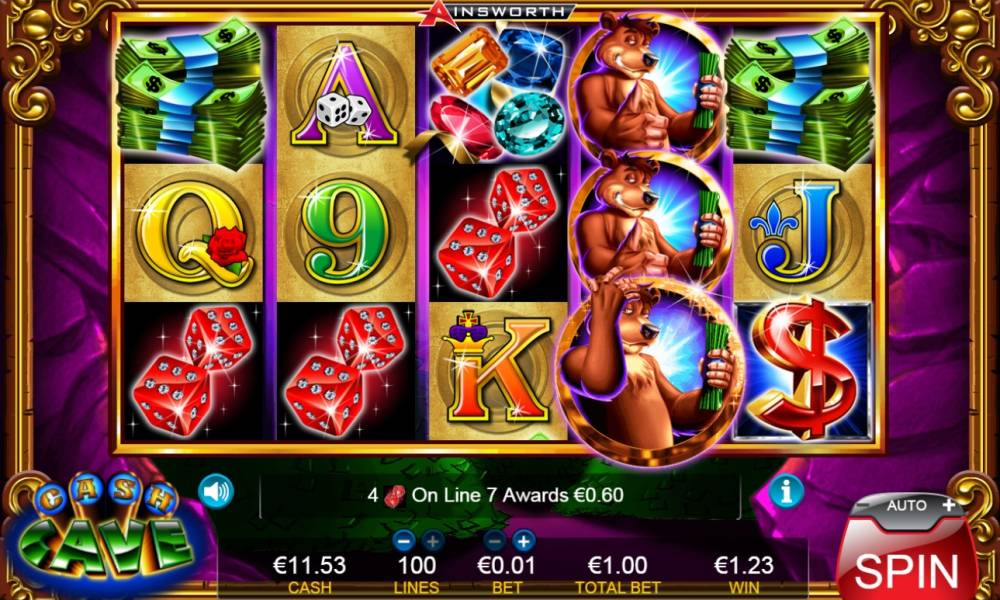The height and width of the screenshot is (600, 1000).
Task: Open the info paytable button
Action: tap(786, 491)
